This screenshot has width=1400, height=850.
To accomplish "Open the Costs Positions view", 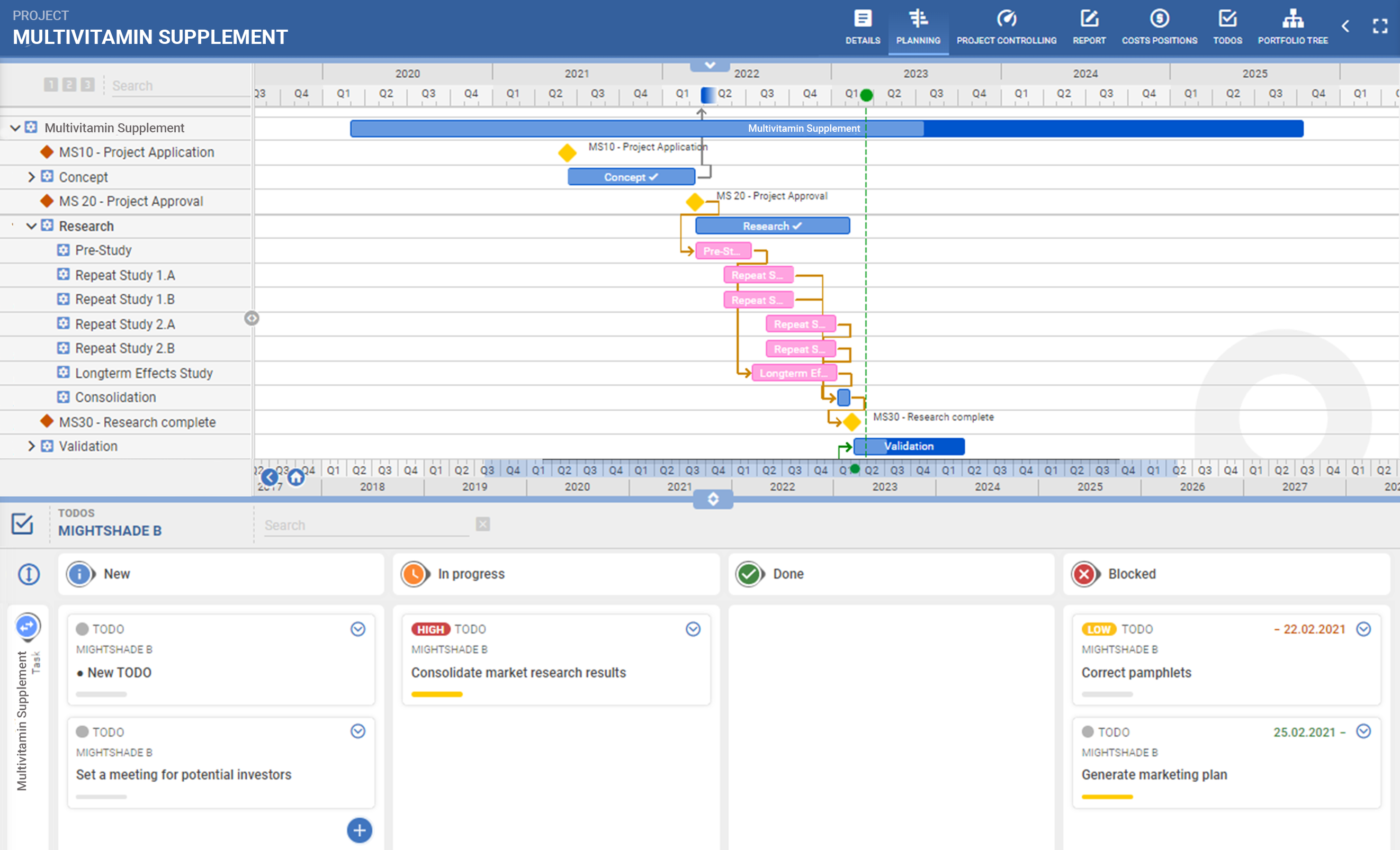I will (1159, 26).
